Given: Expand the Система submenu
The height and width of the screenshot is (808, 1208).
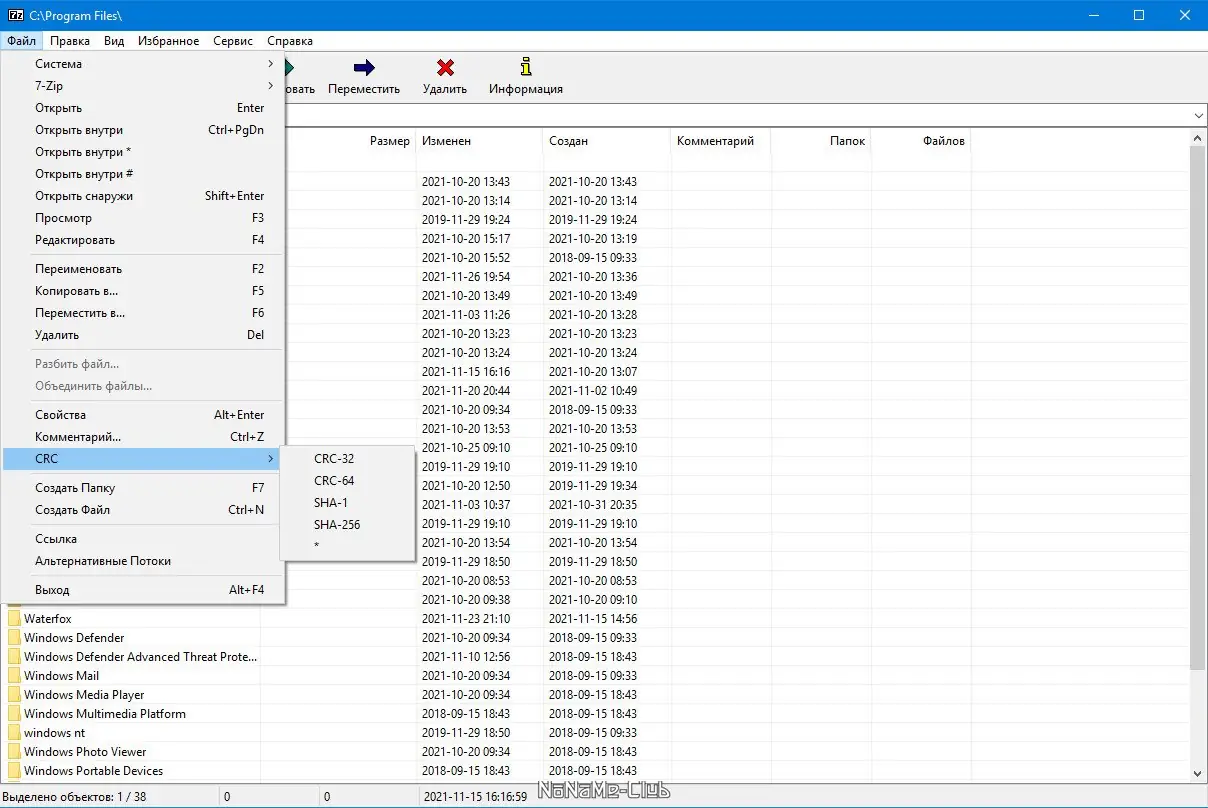Looking at the screenshot, I should coord(144,64).
